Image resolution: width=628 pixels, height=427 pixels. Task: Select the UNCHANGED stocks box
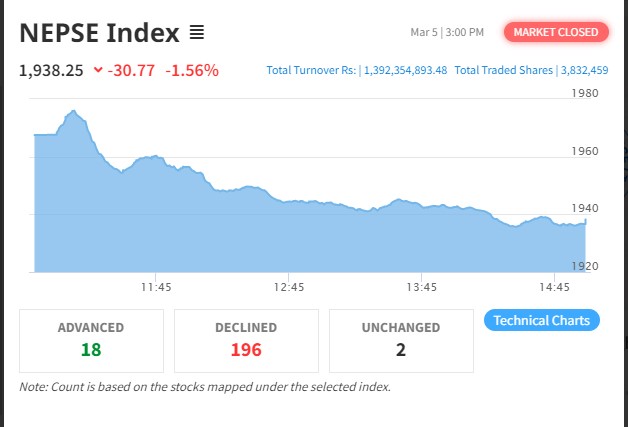(401, 340)
